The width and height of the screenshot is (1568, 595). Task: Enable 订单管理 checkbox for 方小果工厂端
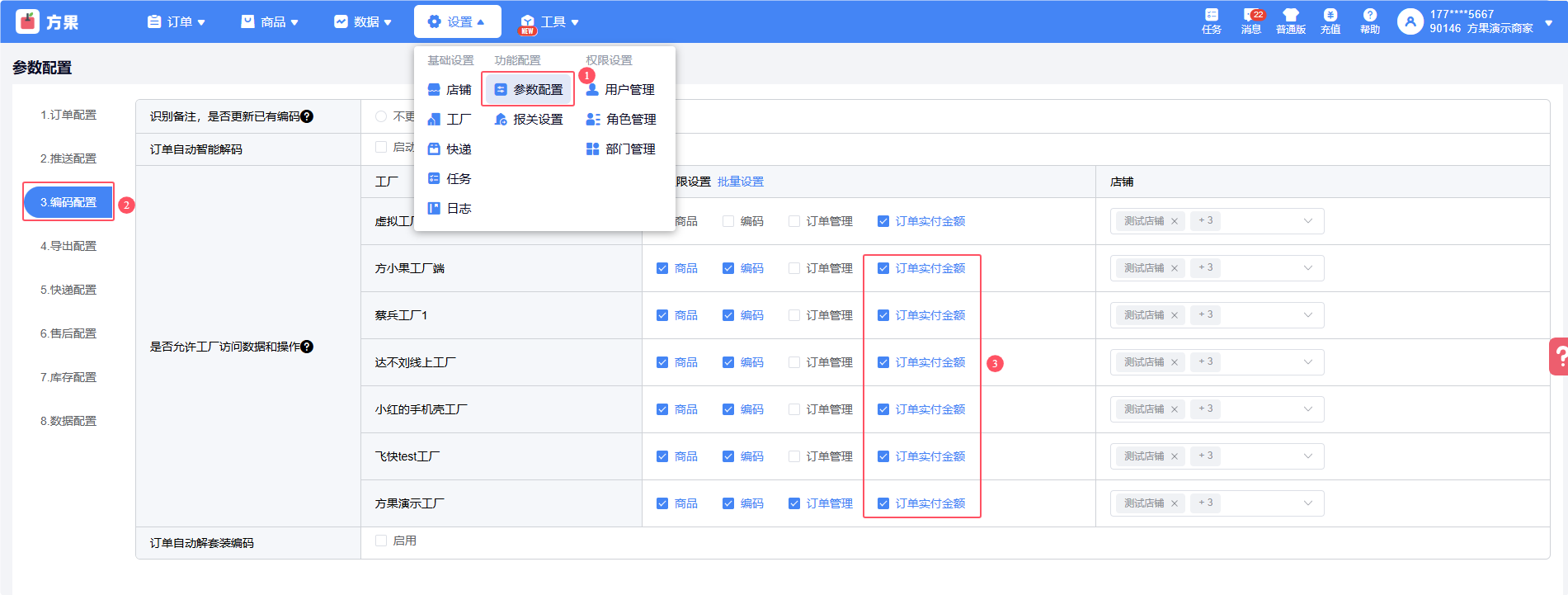794,268
